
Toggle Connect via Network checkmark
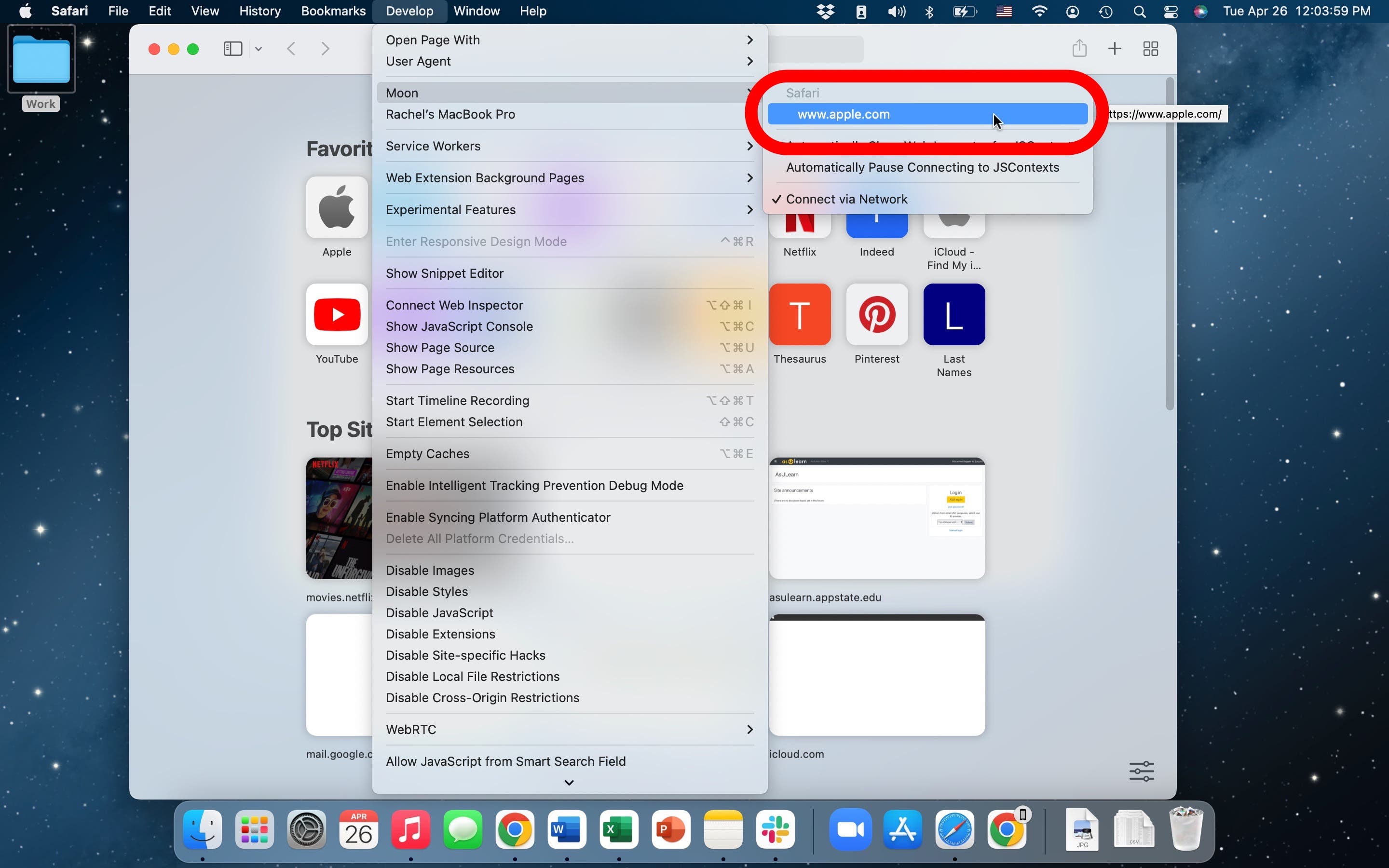pyautogui.click(x=846, y=199)
